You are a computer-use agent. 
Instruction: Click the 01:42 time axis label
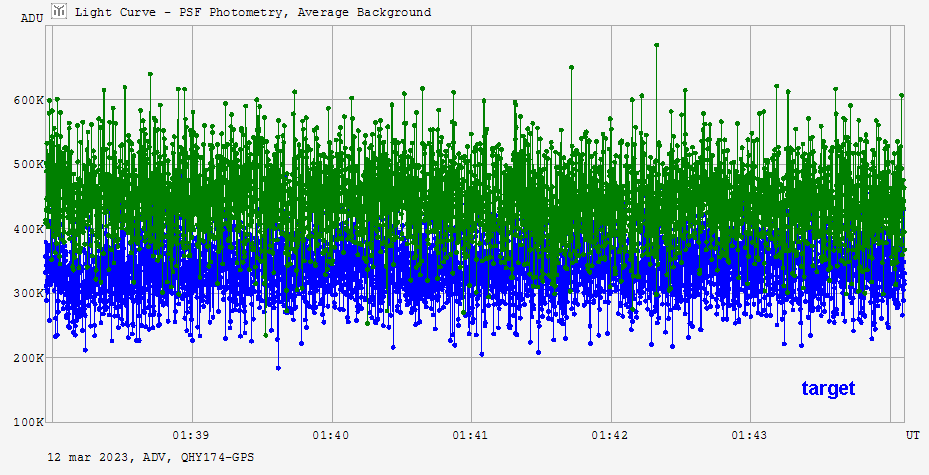pos(610,435)
